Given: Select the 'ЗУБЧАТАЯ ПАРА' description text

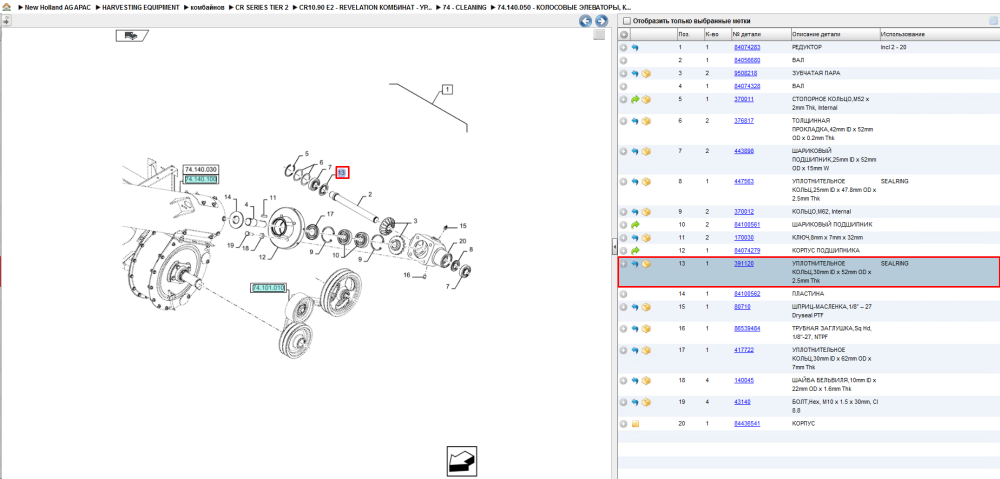Looking at the screenshot, I should coord(816,73).
